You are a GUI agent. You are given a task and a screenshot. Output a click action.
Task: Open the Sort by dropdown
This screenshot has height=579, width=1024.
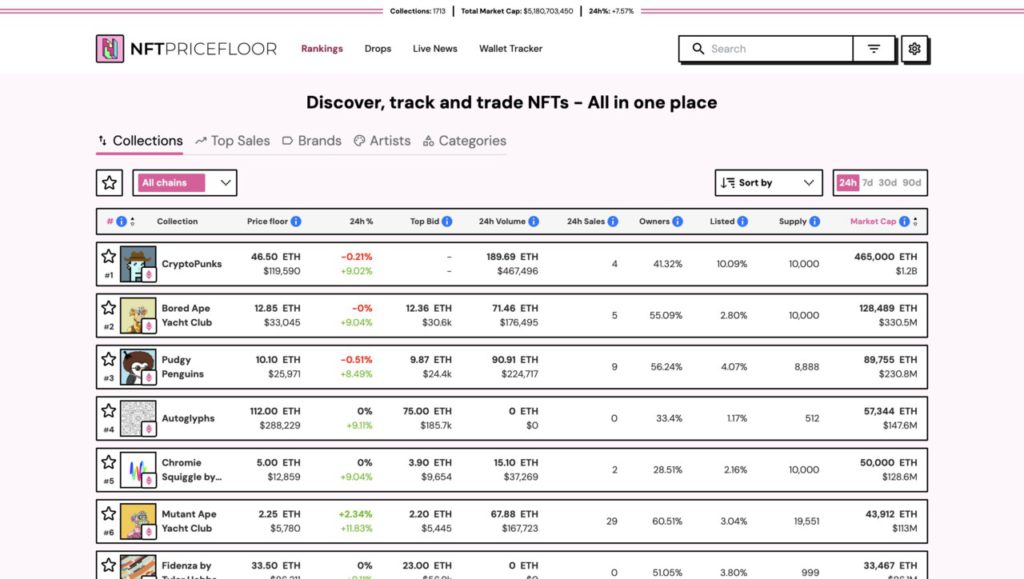[769, 183]
